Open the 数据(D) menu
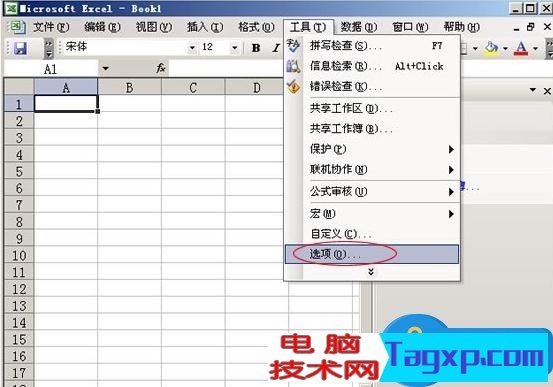The height and width of the screenshot is (387, 553). tap(359, 27)
